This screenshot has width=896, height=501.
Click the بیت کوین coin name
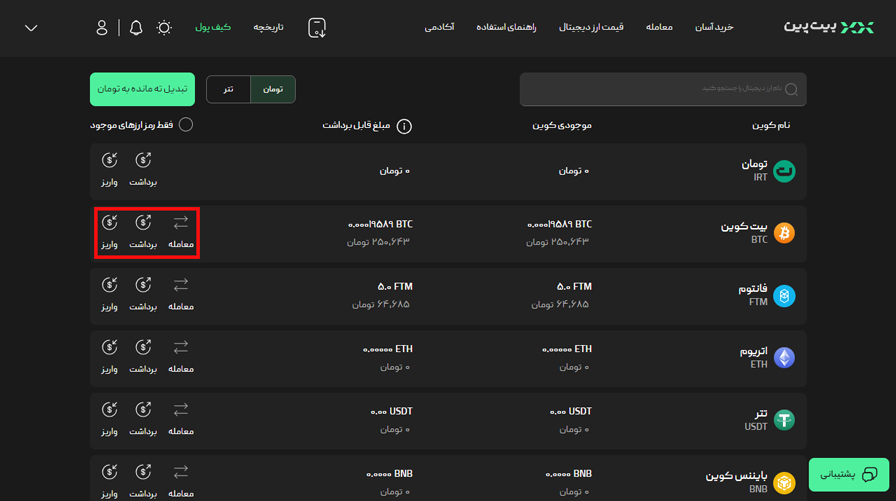click(744, 226)
